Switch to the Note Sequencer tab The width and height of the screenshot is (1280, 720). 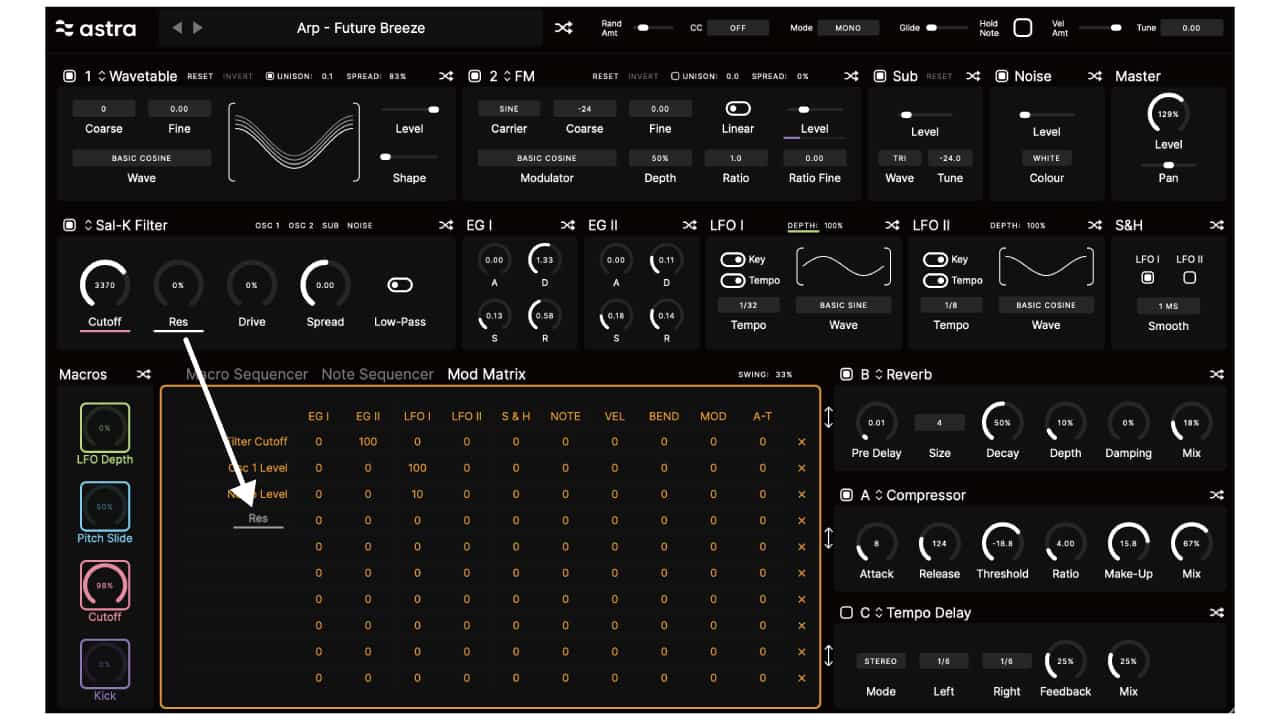tap(377, 374)
